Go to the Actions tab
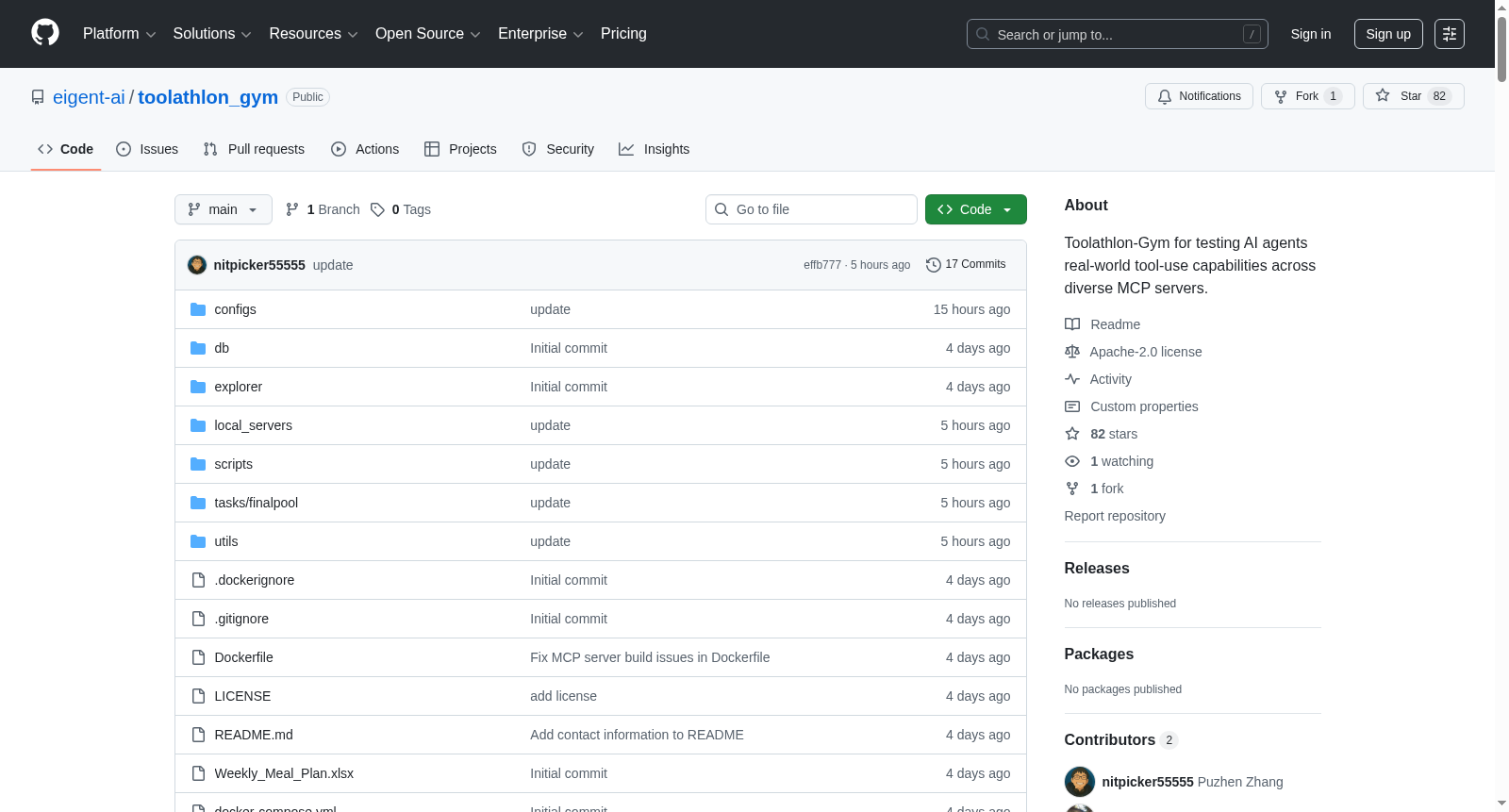This screenshot has width=1509, height=812. [x=365, y=149]
